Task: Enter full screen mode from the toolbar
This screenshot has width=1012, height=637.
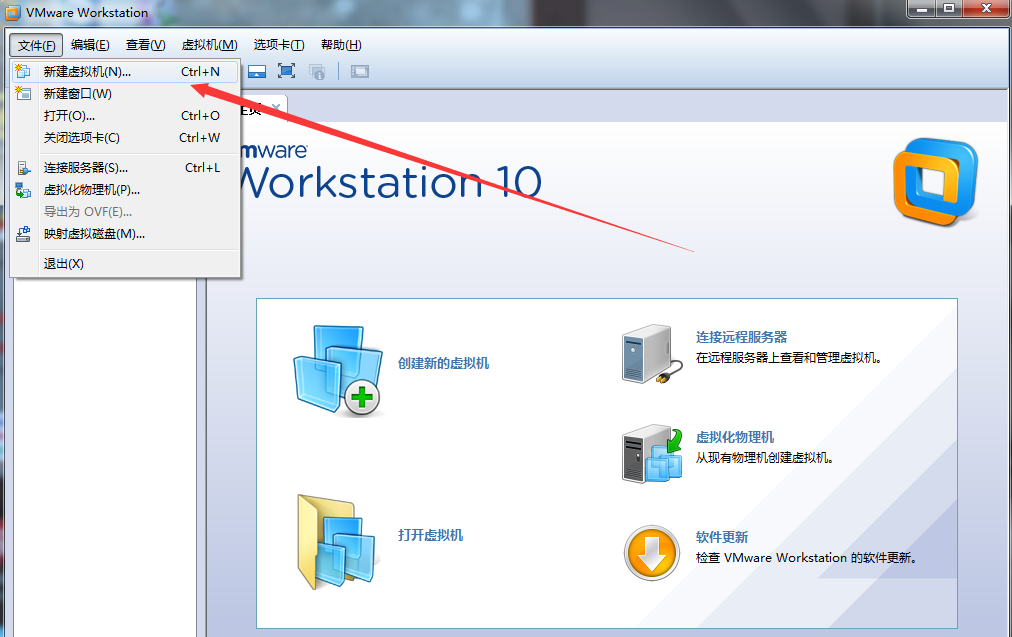Action: point(286,71)
